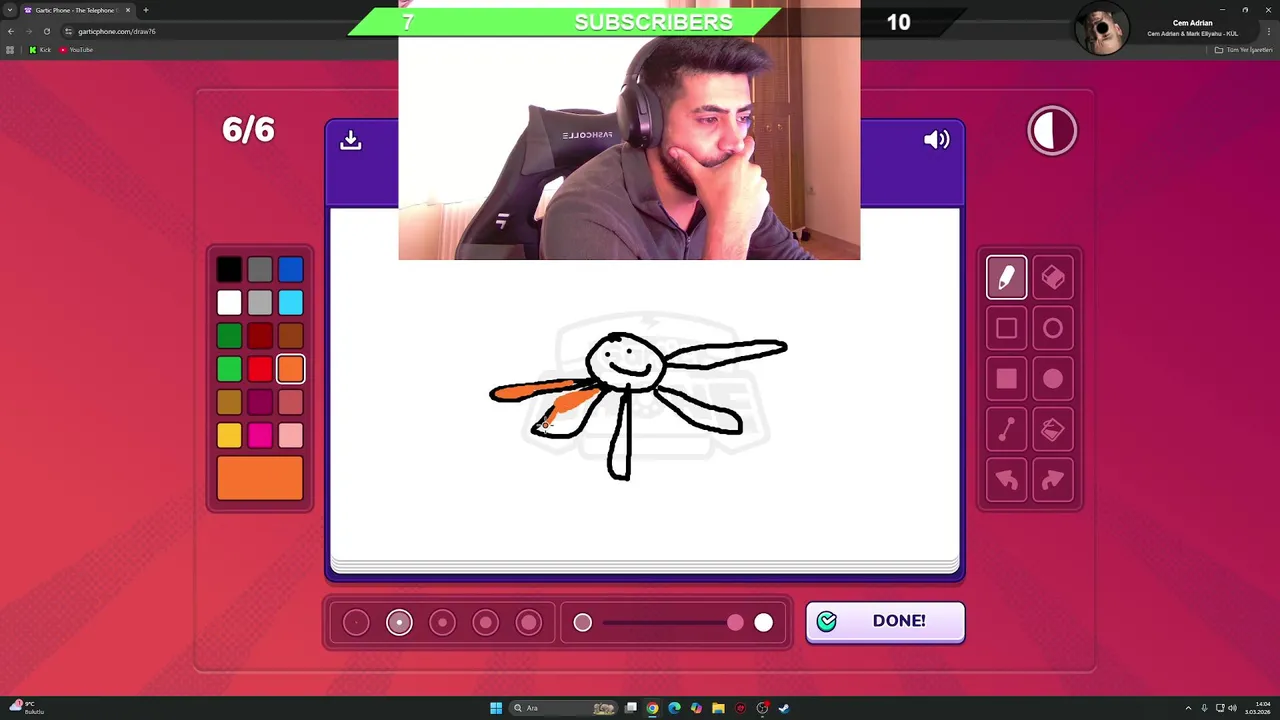Pick the dark red color swatch
Screen dimensions: 1280x720
260,336
